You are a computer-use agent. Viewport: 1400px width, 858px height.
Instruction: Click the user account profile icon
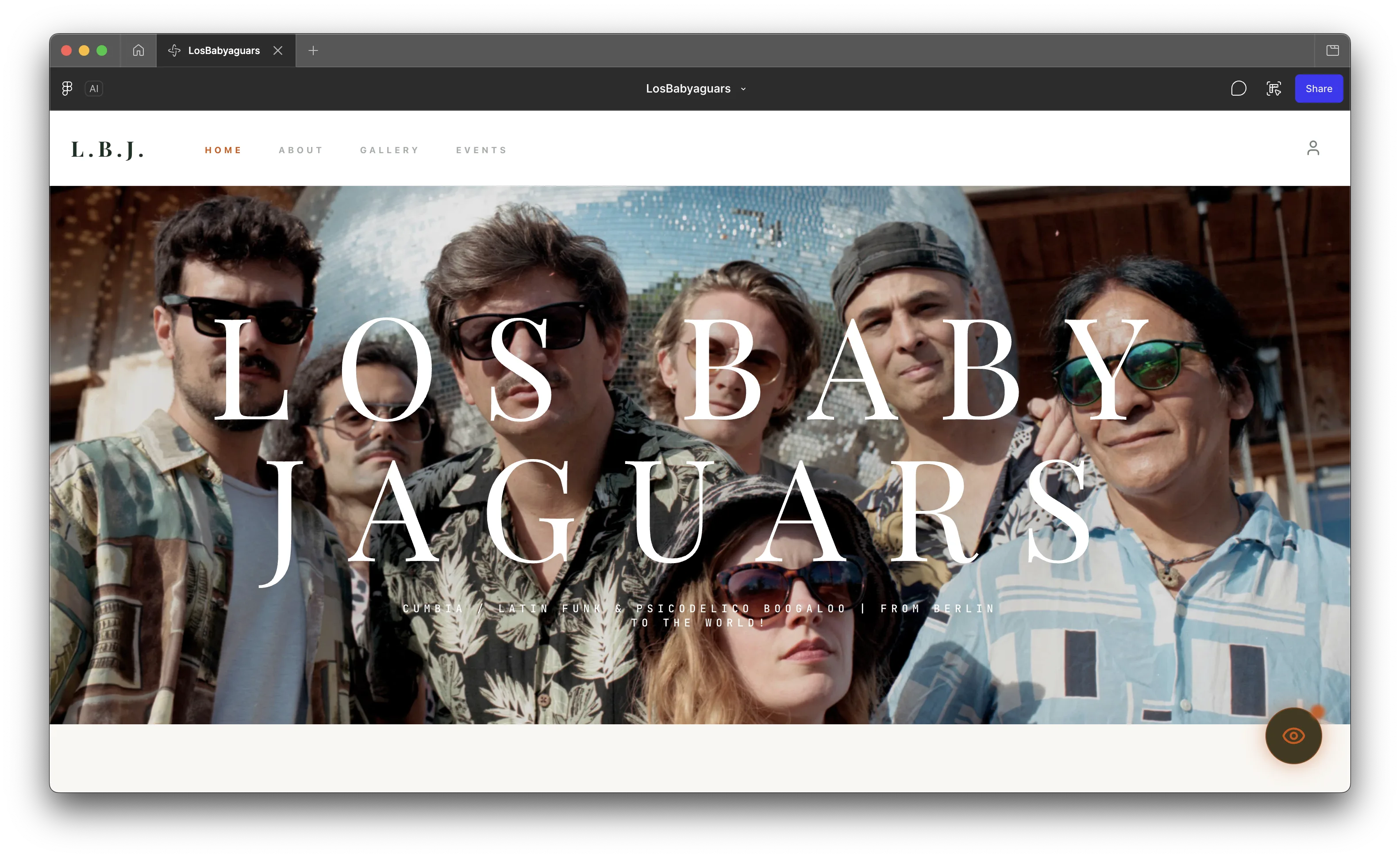click(x=1312, y=148)
